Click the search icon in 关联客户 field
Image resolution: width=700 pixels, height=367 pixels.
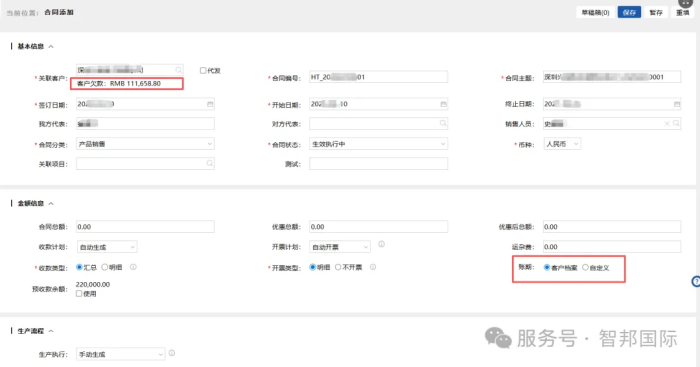pyautogui.click(x=179, y=70)
